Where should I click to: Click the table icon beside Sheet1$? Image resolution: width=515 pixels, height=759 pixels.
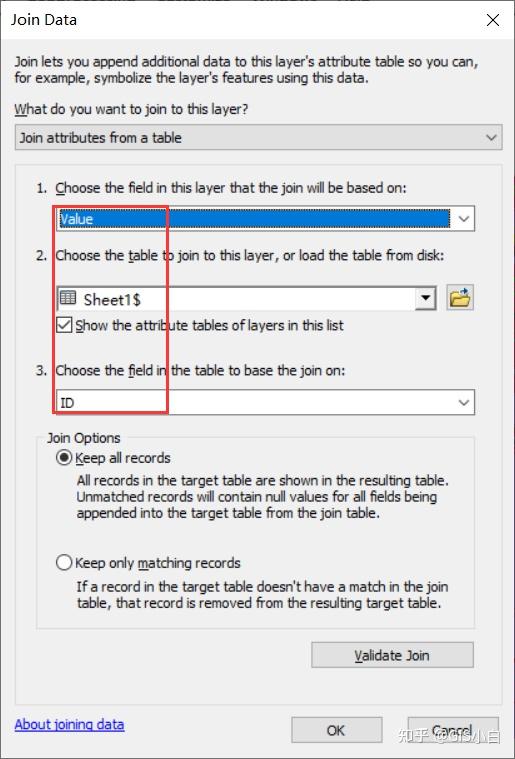click(68, 298)
